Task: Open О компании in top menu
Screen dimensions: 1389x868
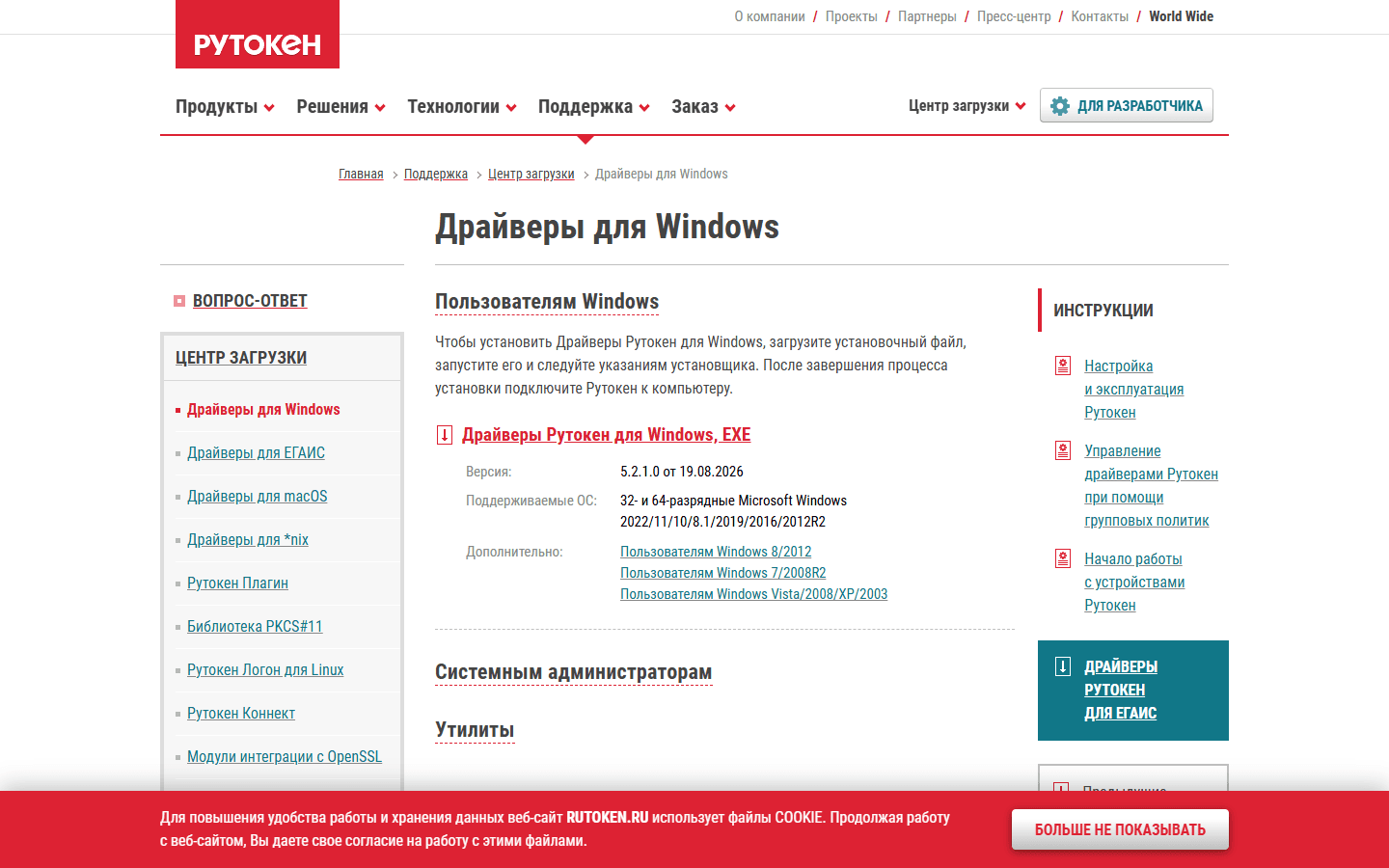Action: pos(770,16)
